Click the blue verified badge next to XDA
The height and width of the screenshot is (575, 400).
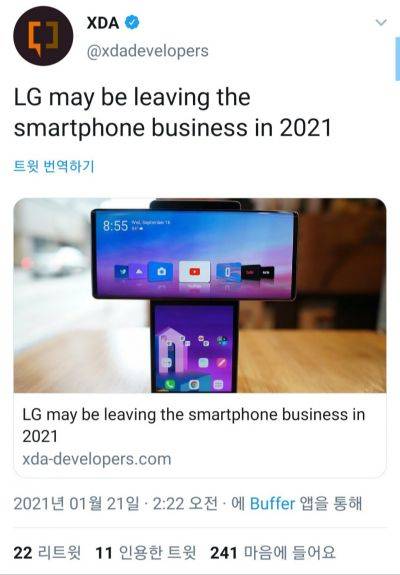click(132, 23)
